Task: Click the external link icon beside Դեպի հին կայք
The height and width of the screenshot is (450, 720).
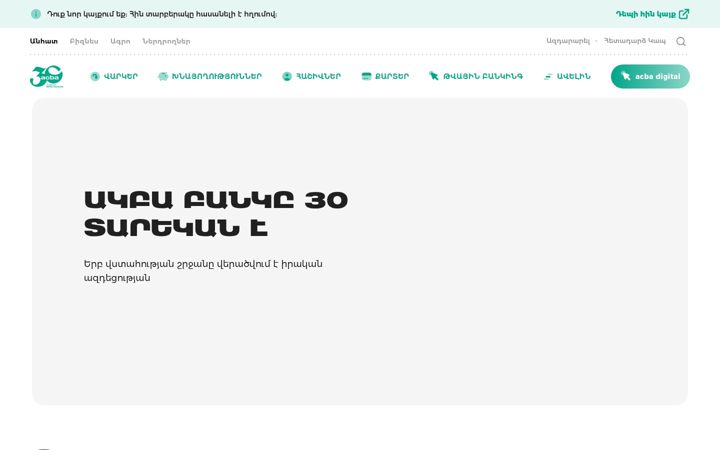Action: point(684,14)
